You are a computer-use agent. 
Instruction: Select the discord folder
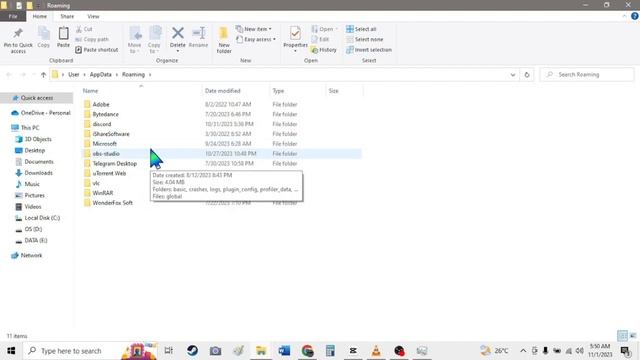102,124
